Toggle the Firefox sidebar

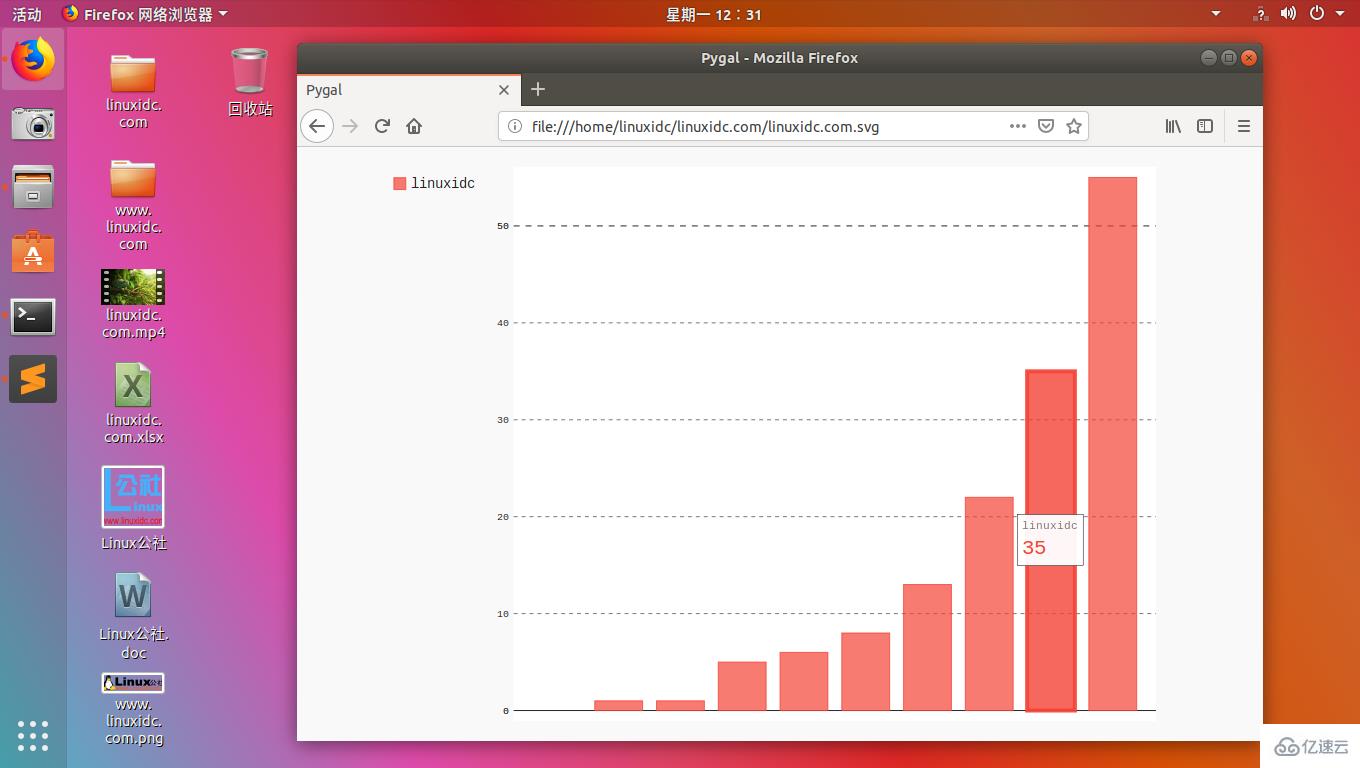point(1205,126)
